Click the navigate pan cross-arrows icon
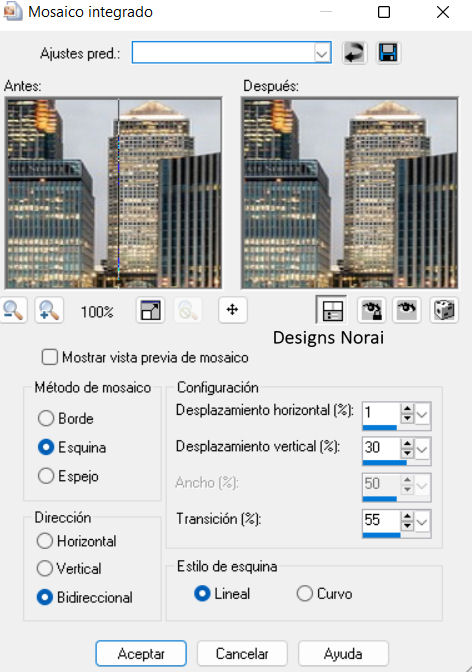 click(x=232, y=309)
